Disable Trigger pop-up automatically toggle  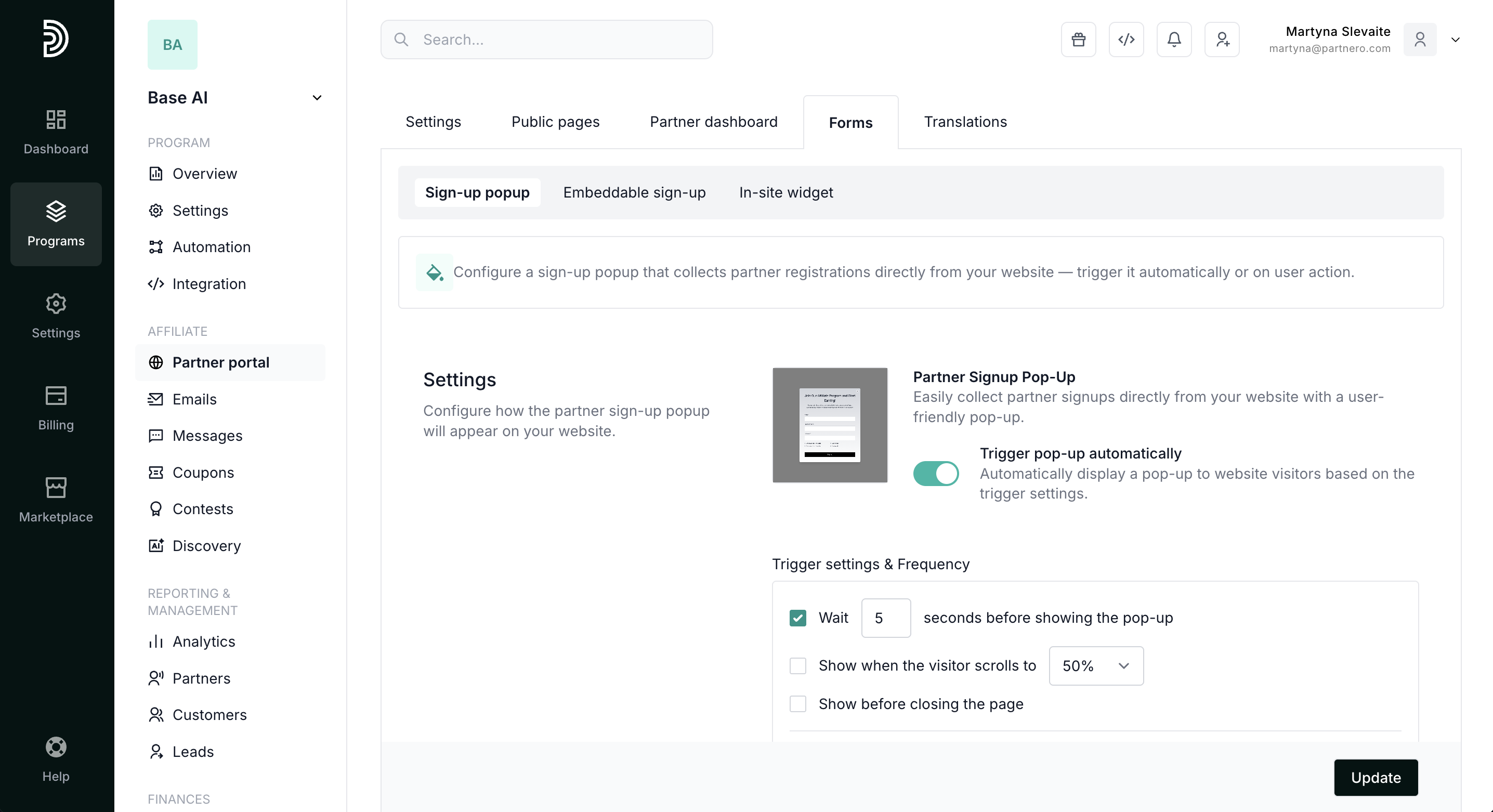point(935,474)
